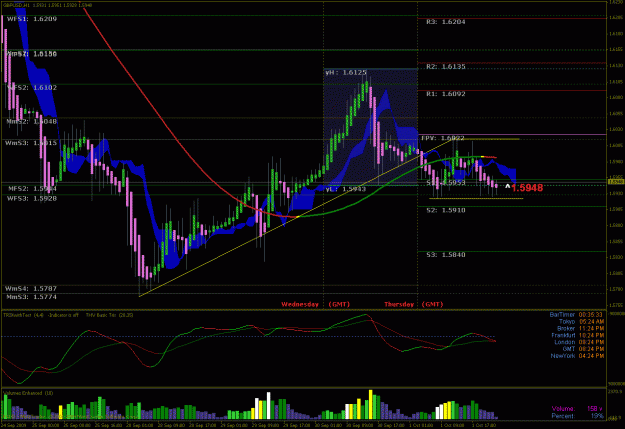Click the 'WmS3: 1.6015' label
The height and width of the screenshot is (429, 625).
[31, 143]
